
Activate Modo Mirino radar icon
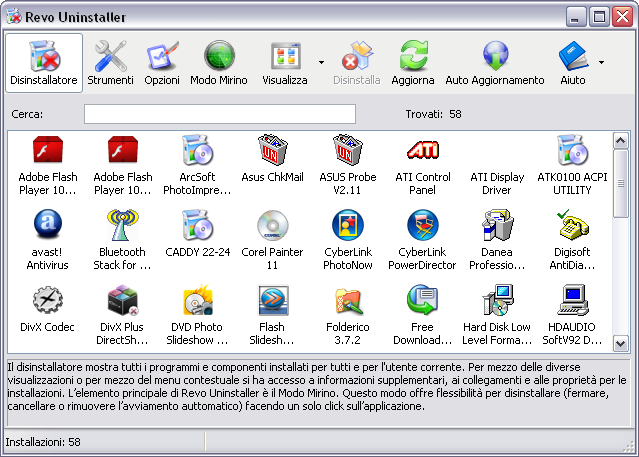point(219,56)
